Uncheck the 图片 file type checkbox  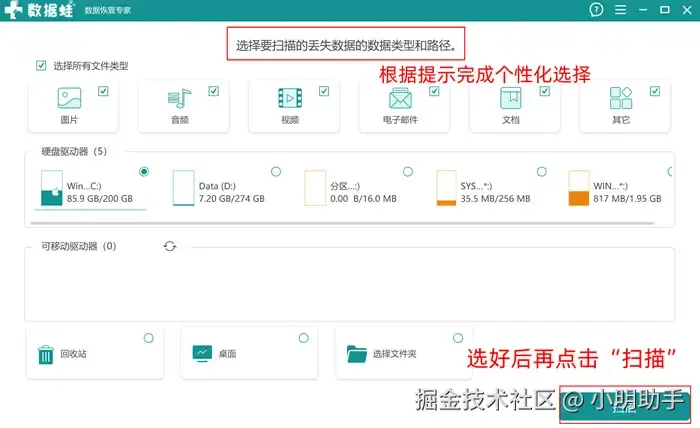(x=103, y=91)
